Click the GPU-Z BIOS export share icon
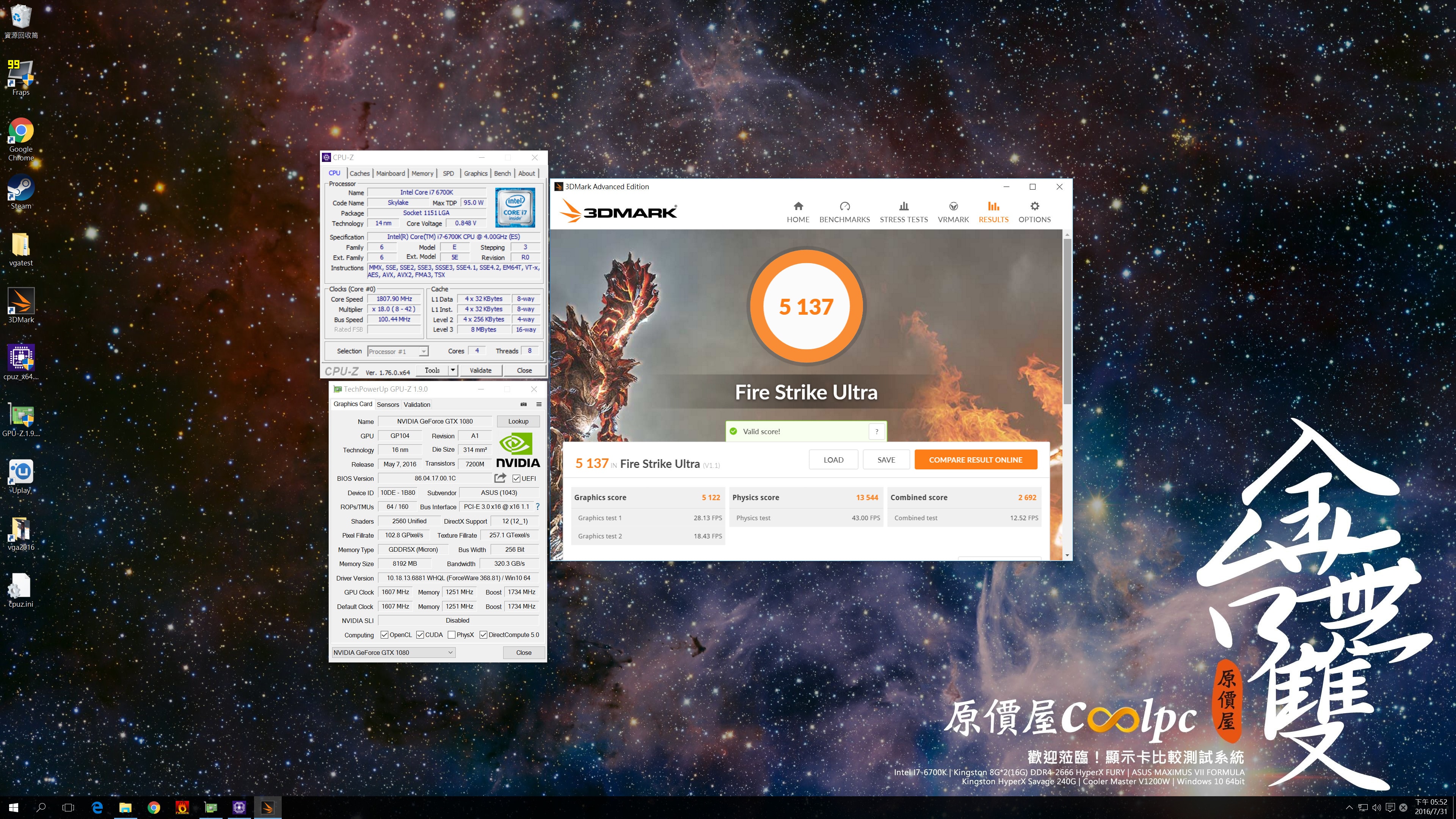Image resolution: width=1456 pixels, height=819 pixels. tap(500, 478)
